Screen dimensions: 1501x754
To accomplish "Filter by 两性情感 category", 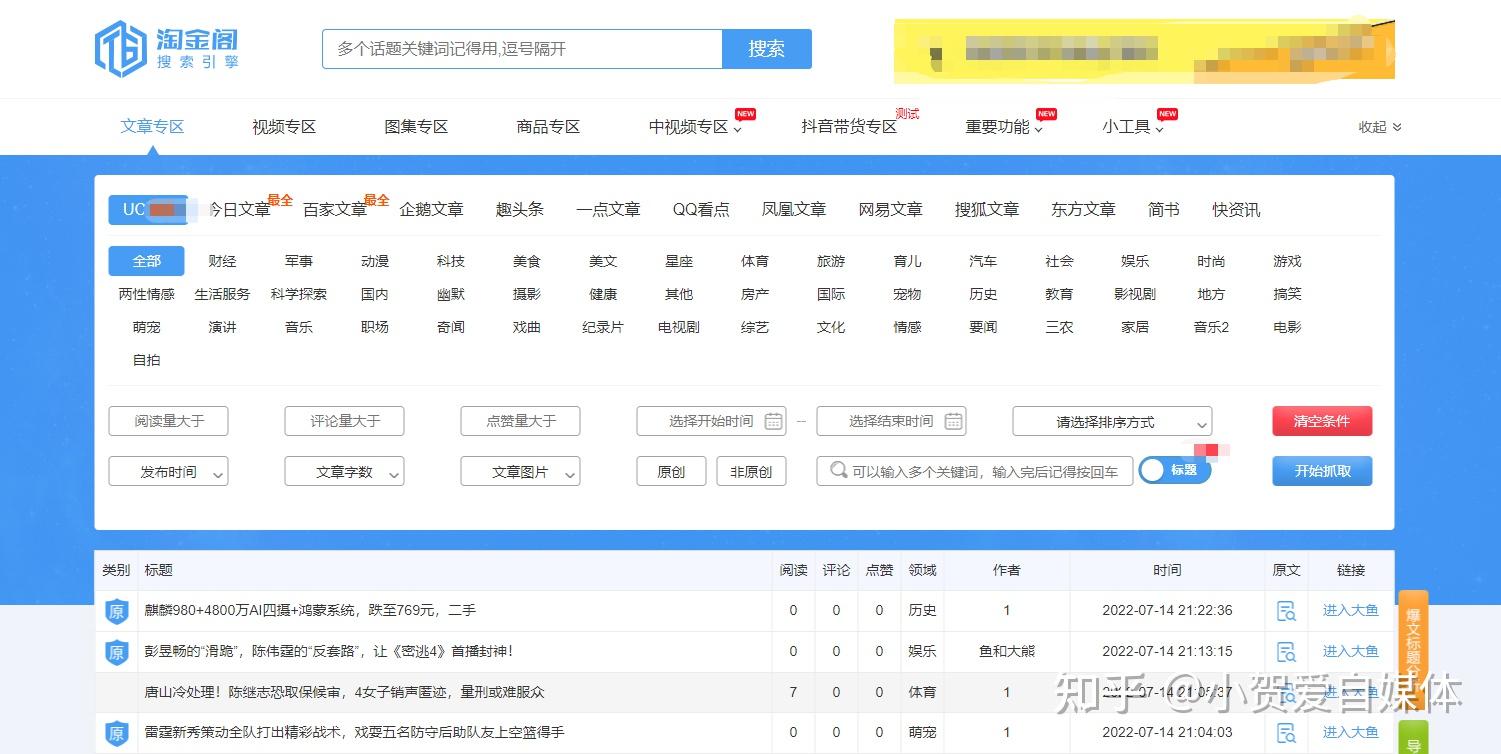I will pos(147,294).
